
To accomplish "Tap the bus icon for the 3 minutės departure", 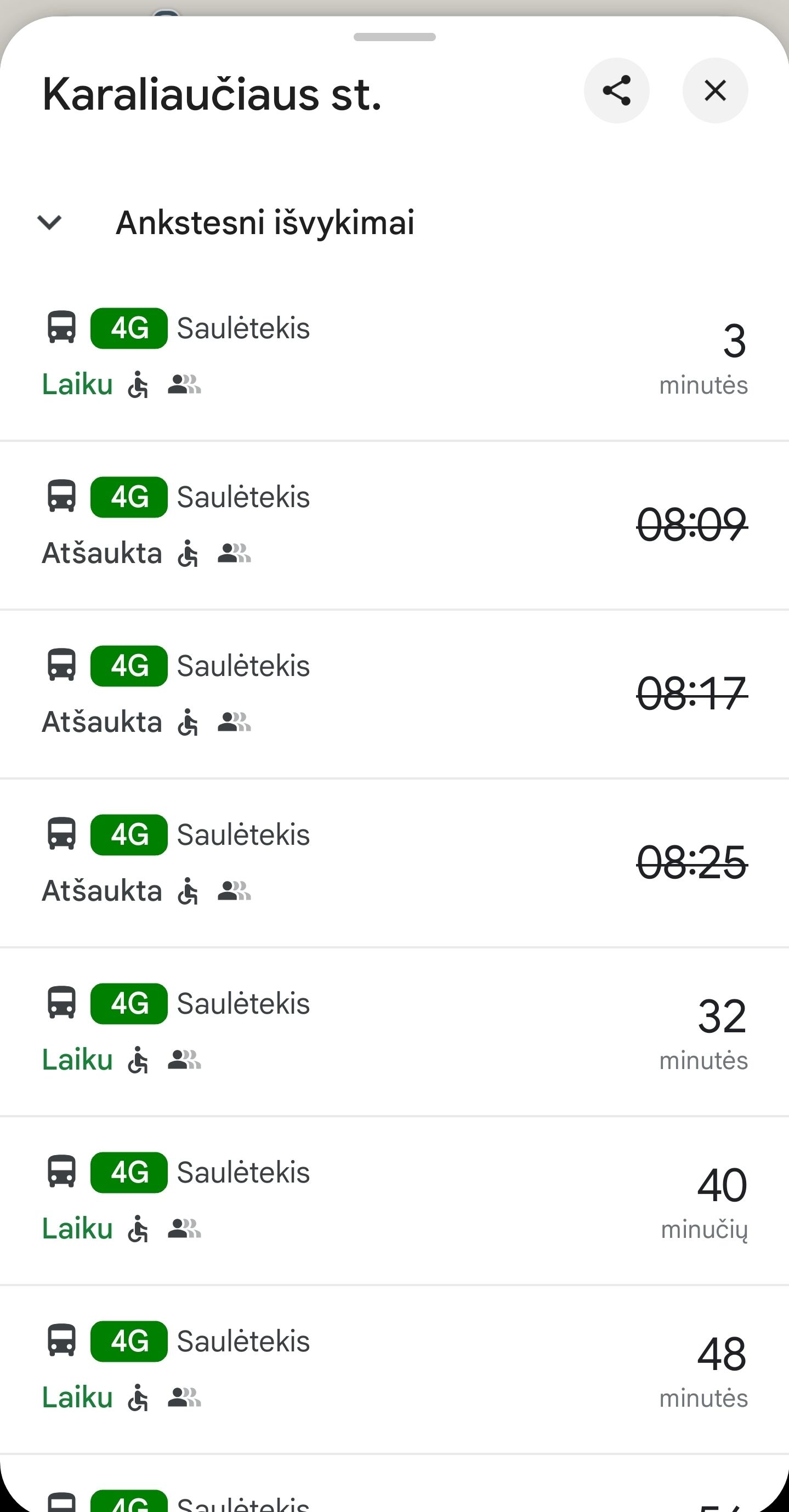I will [61, 327].
